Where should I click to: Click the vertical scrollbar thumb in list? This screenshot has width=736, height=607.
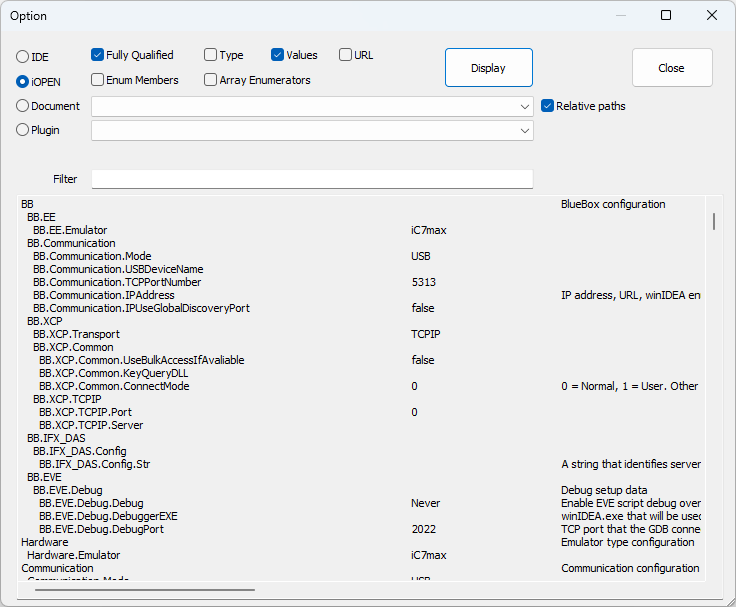[x=713, y=221]
